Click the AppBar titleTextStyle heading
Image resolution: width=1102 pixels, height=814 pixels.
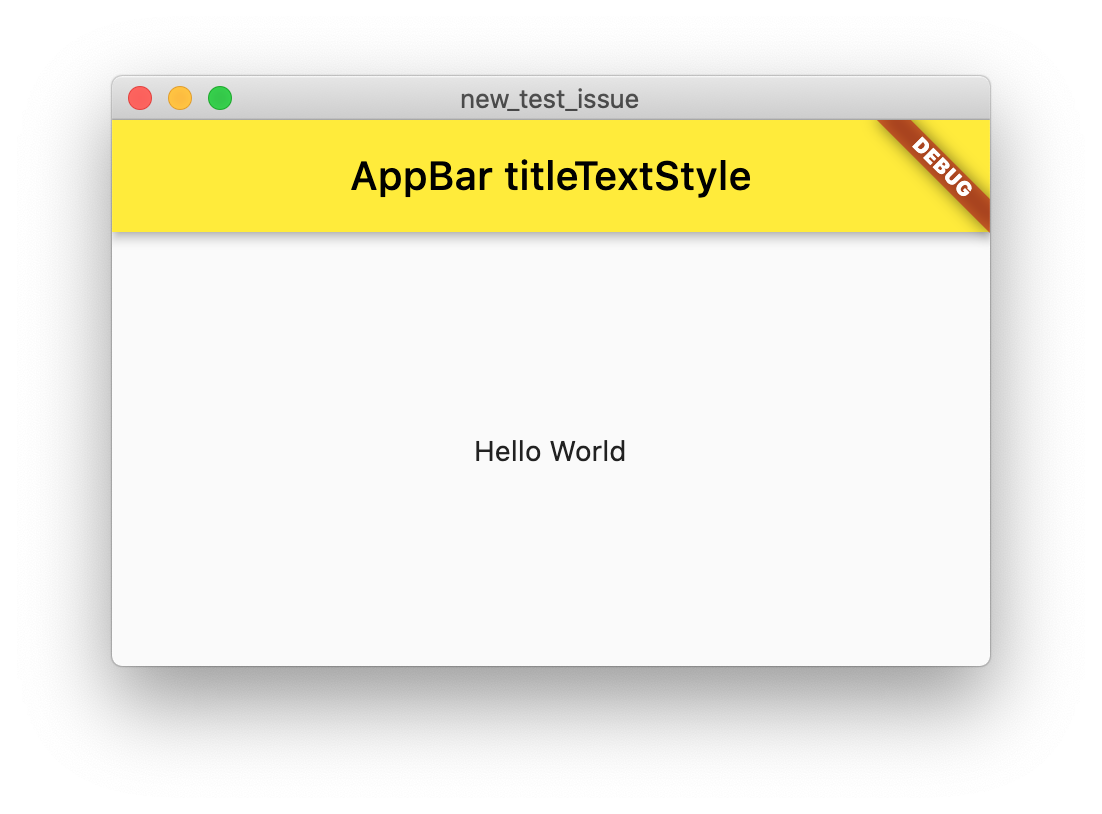tap(551, 176)
